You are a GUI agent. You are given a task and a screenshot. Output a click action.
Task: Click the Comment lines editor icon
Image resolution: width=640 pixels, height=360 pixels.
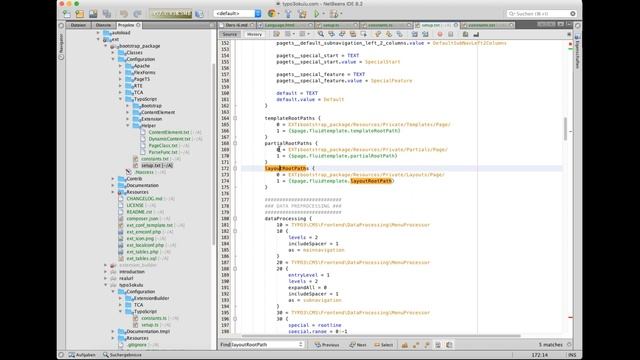coord(465,34)
